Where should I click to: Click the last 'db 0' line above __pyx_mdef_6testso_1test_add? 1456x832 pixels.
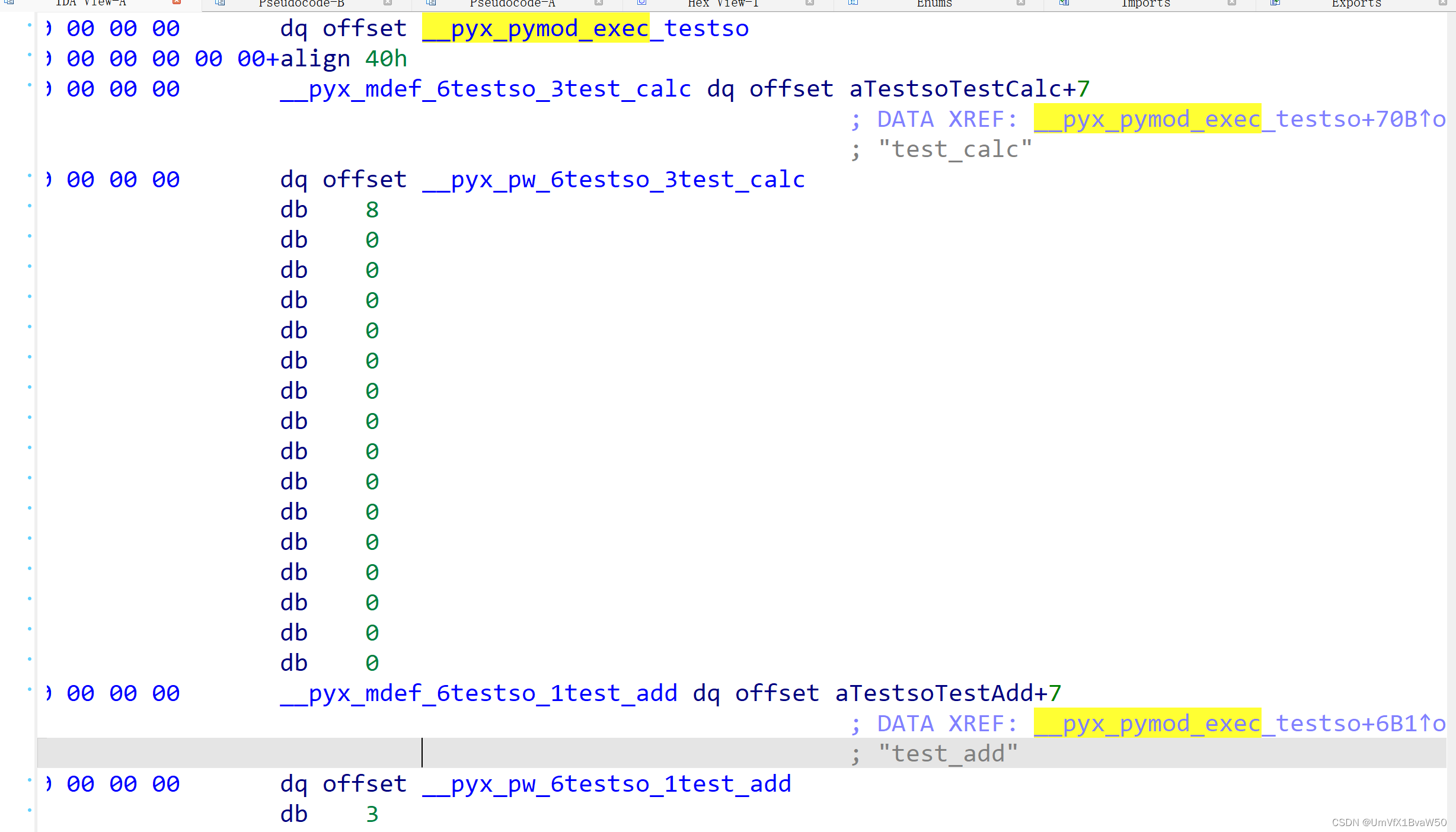(329, 663)
